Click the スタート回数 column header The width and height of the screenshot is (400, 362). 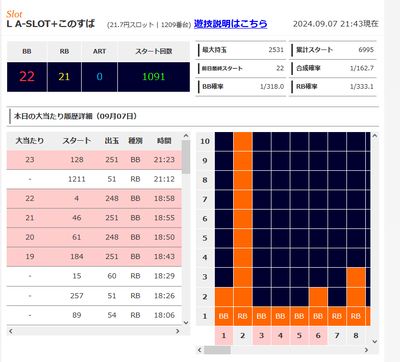[x=154, y=51]
